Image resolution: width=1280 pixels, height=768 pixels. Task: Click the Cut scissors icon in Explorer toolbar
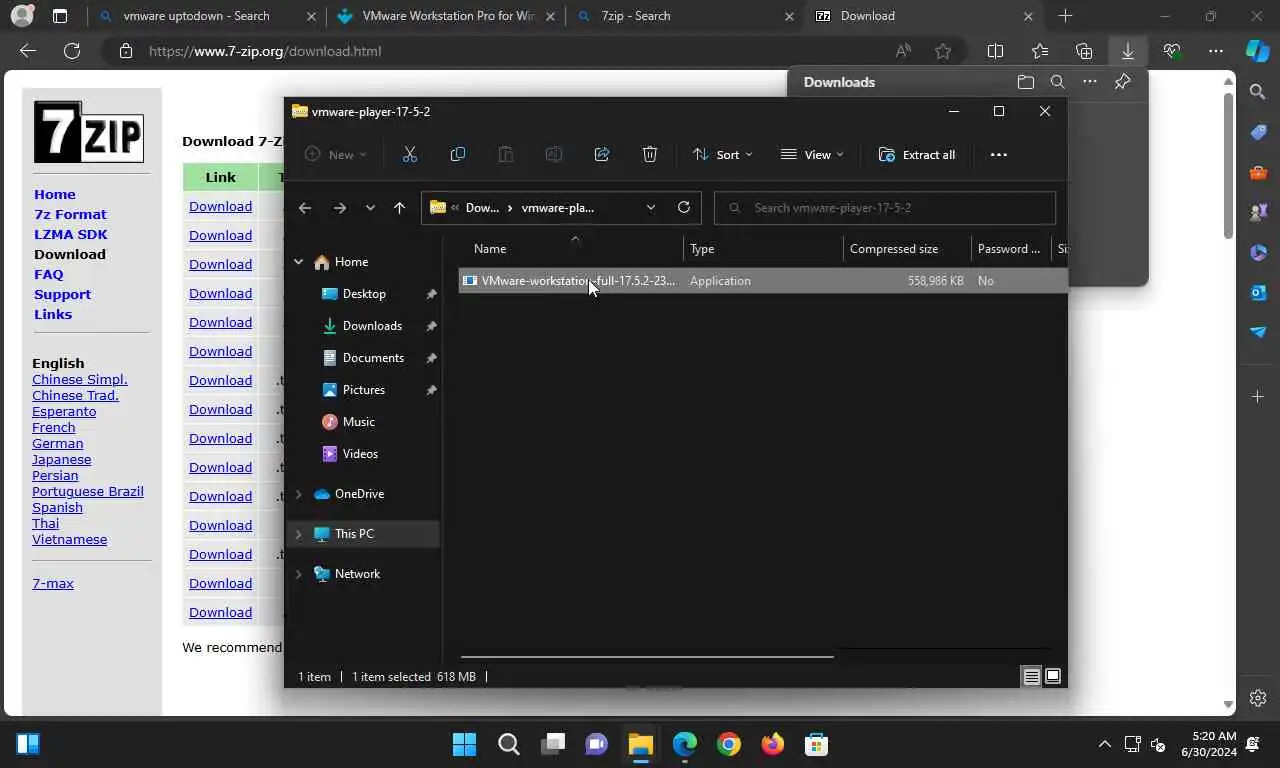[x=409, y=154]
